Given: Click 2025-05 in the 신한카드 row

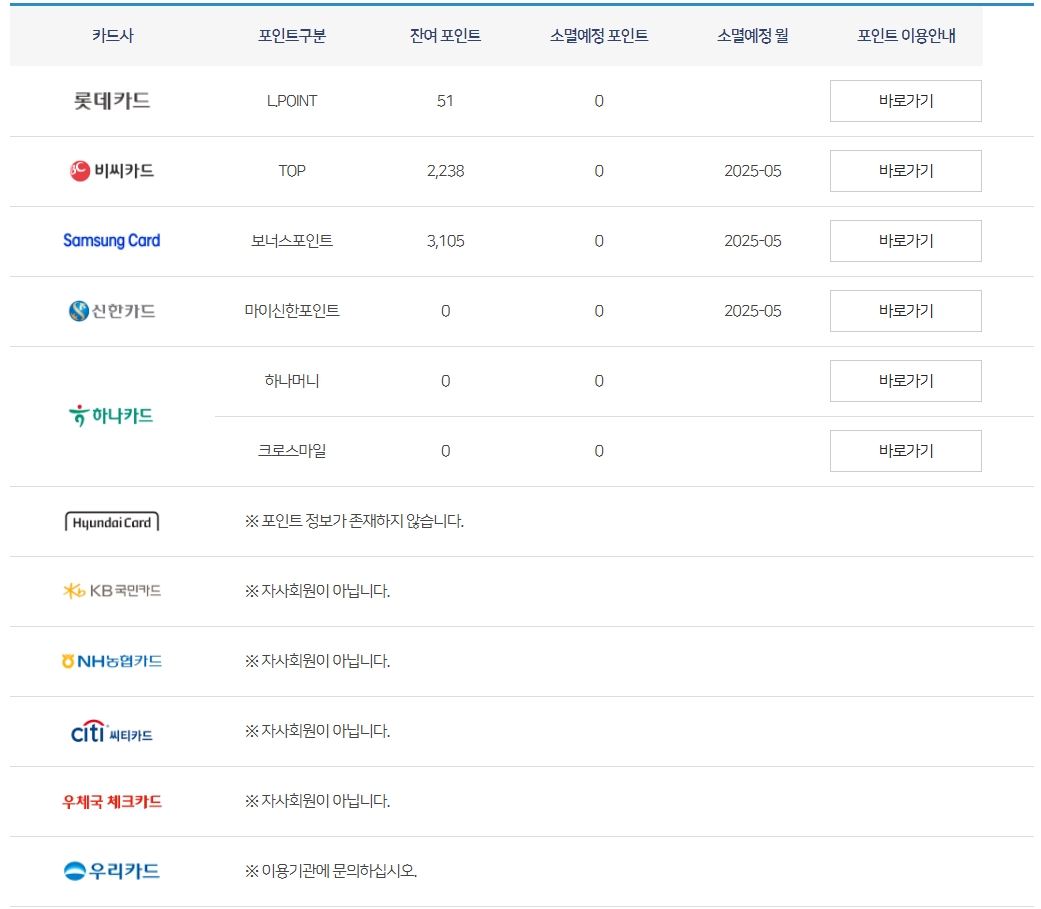Looking at the screenshot, I should pyautogui.click(x=753, y=311).
